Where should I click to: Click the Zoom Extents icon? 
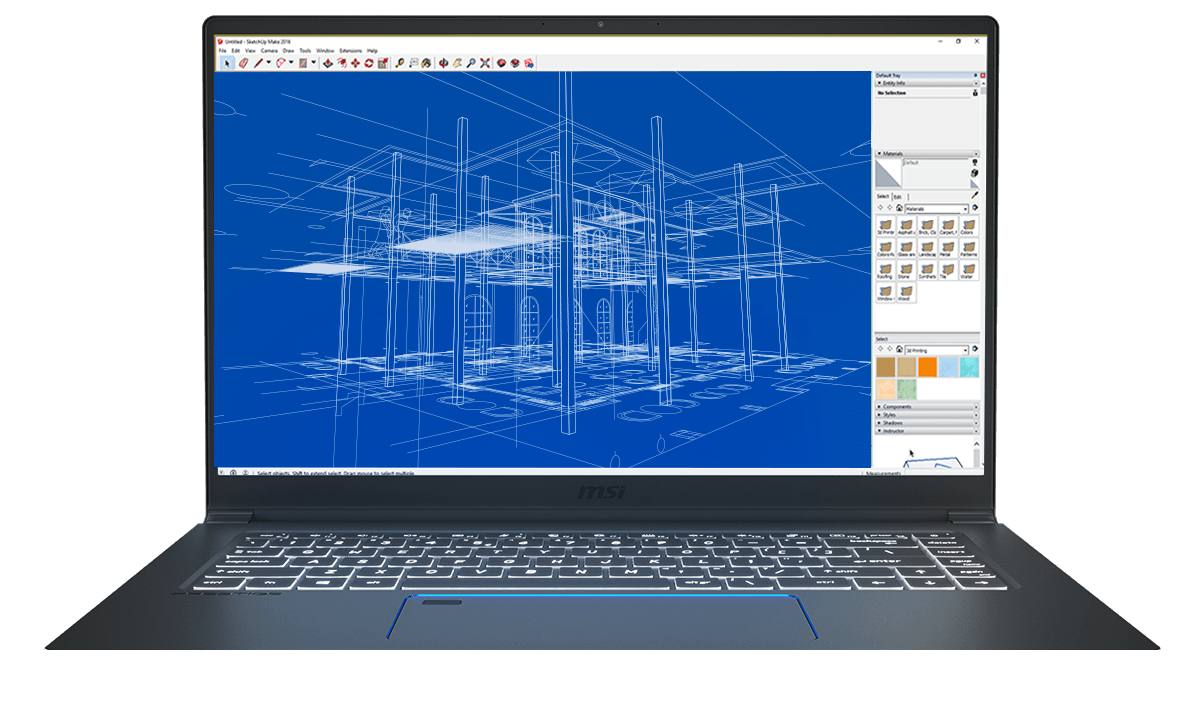pos(484,62)
